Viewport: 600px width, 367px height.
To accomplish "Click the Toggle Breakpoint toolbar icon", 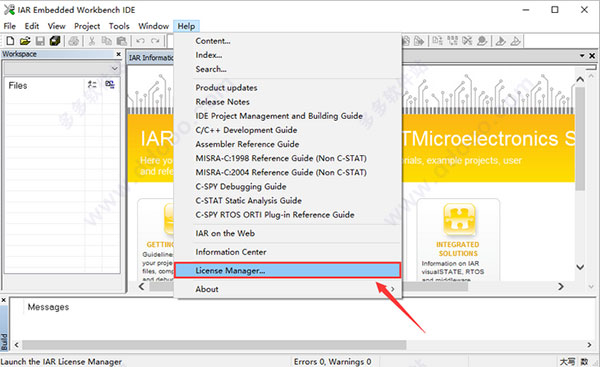I will [482, 41].
